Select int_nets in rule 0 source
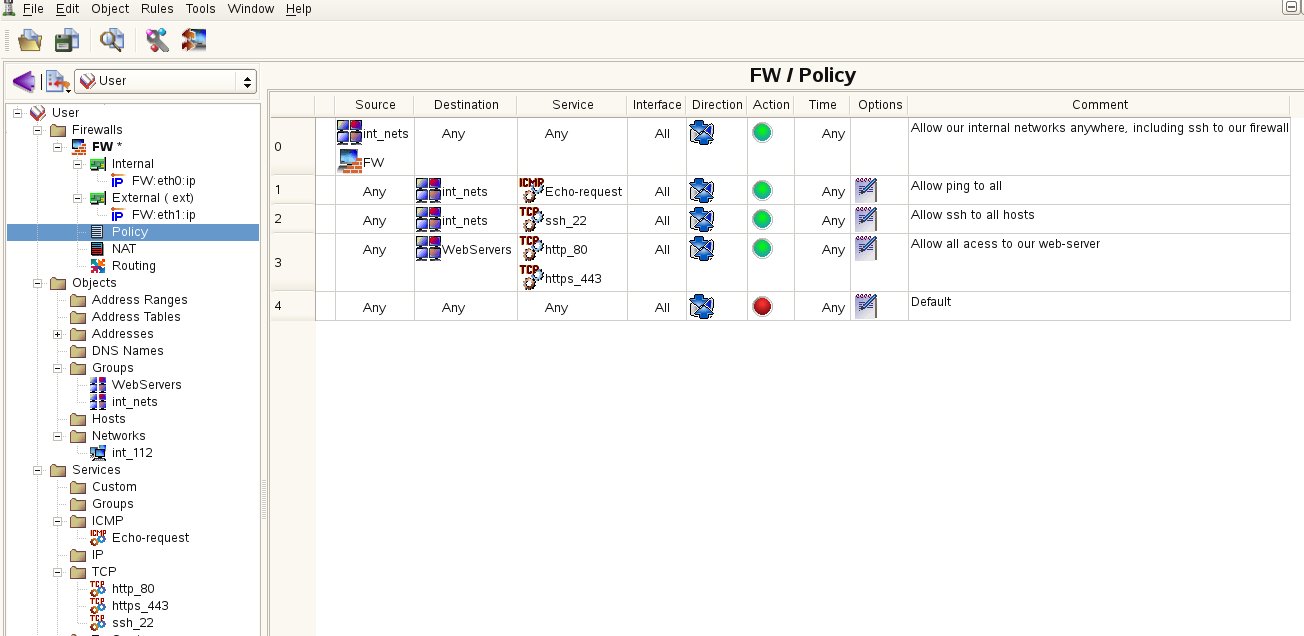The height and width of the screenshot is (636, 1304). pos(372,132)
